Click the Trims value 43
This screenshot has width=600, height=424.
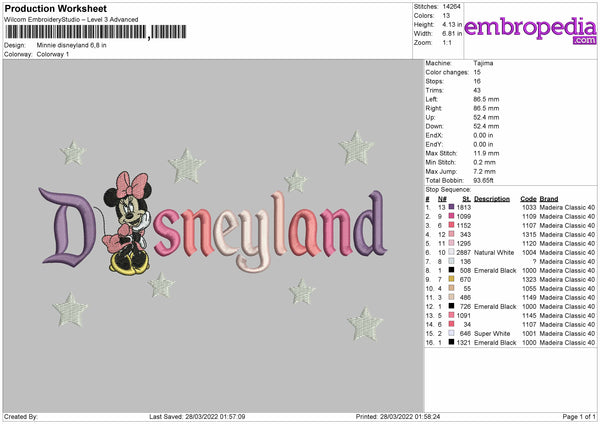point(477,90)
